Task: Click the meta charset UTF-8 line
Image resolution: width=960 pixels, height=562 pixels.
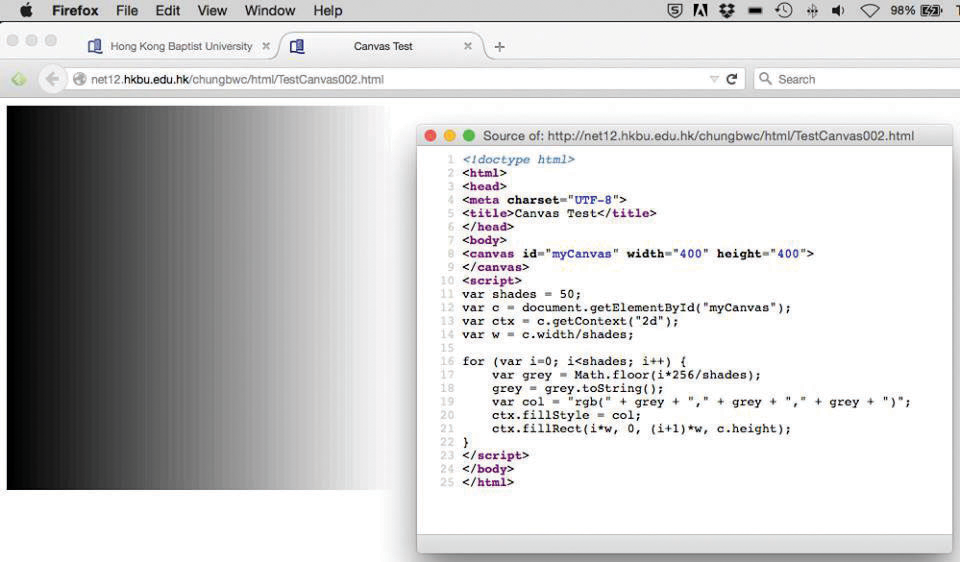Action: (x=544, y=200)
